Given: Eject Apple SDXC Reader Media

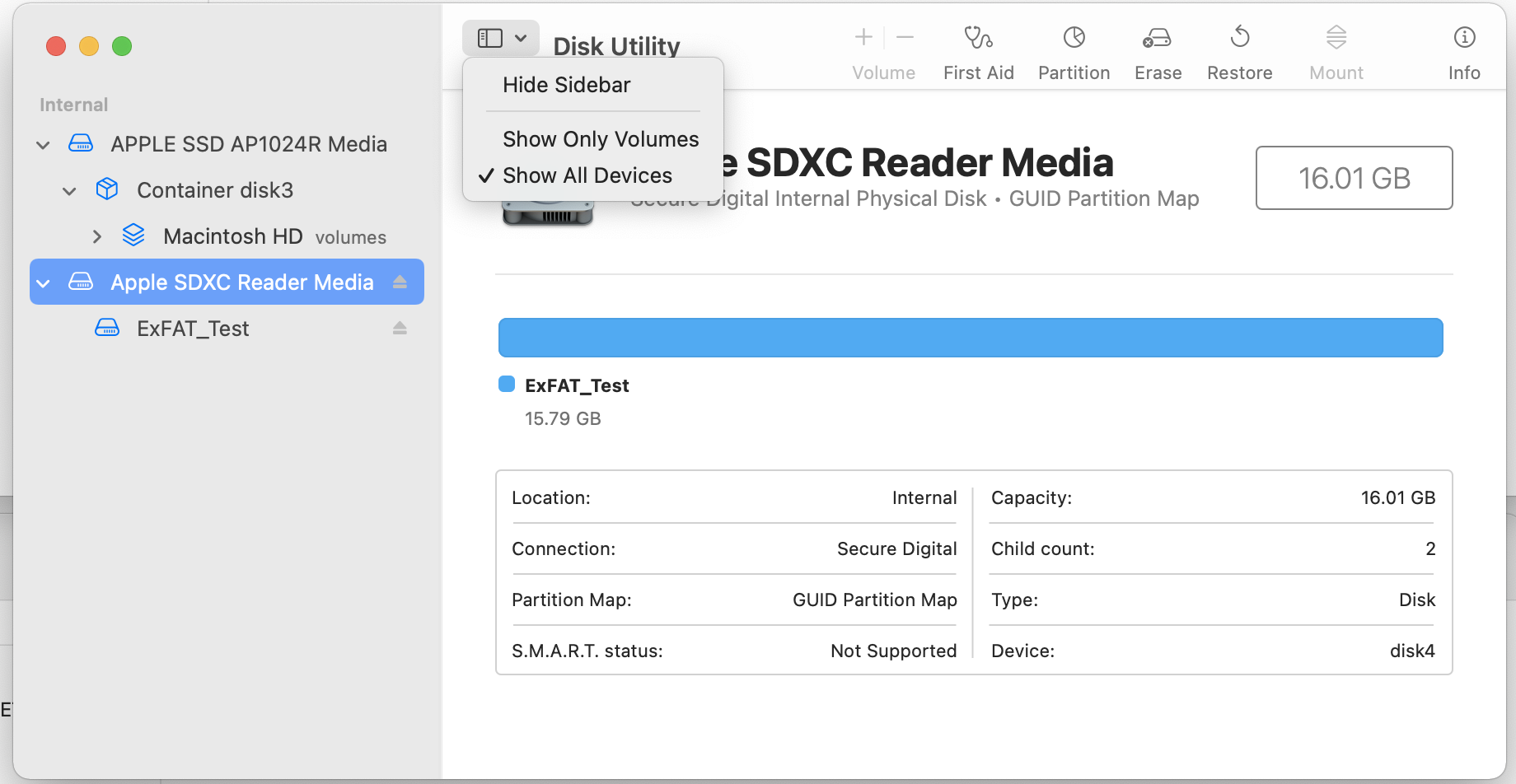Looking at the screenshot, I should coord(400,282).
